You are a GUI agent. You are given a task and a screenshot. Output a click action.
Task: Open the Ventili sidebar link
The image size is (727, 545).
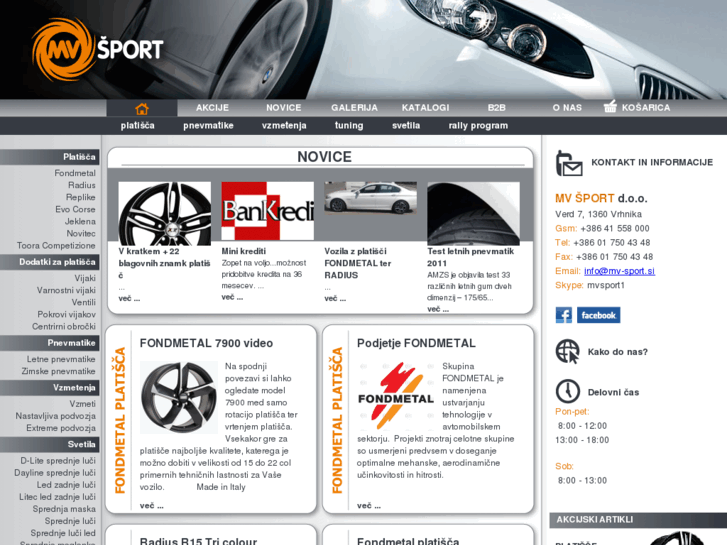(x=83, y=302)
